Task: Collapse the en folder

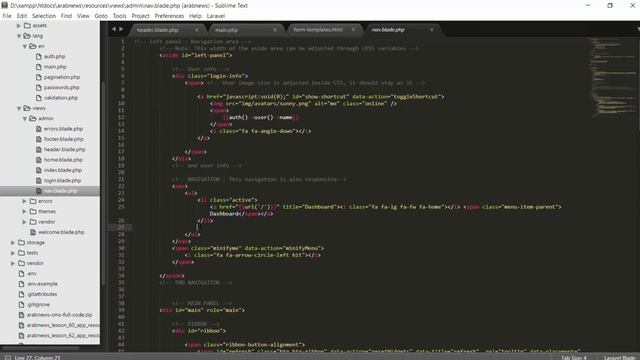Action: point(24,46)
